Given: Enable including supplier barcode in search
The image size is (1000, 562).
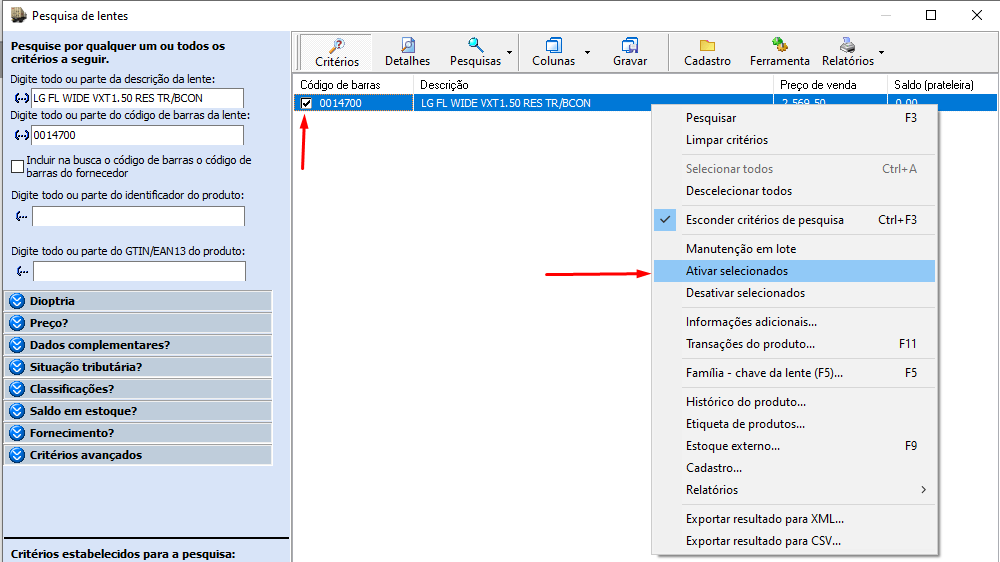Looking at the screenshot, I should coord(17,167).
